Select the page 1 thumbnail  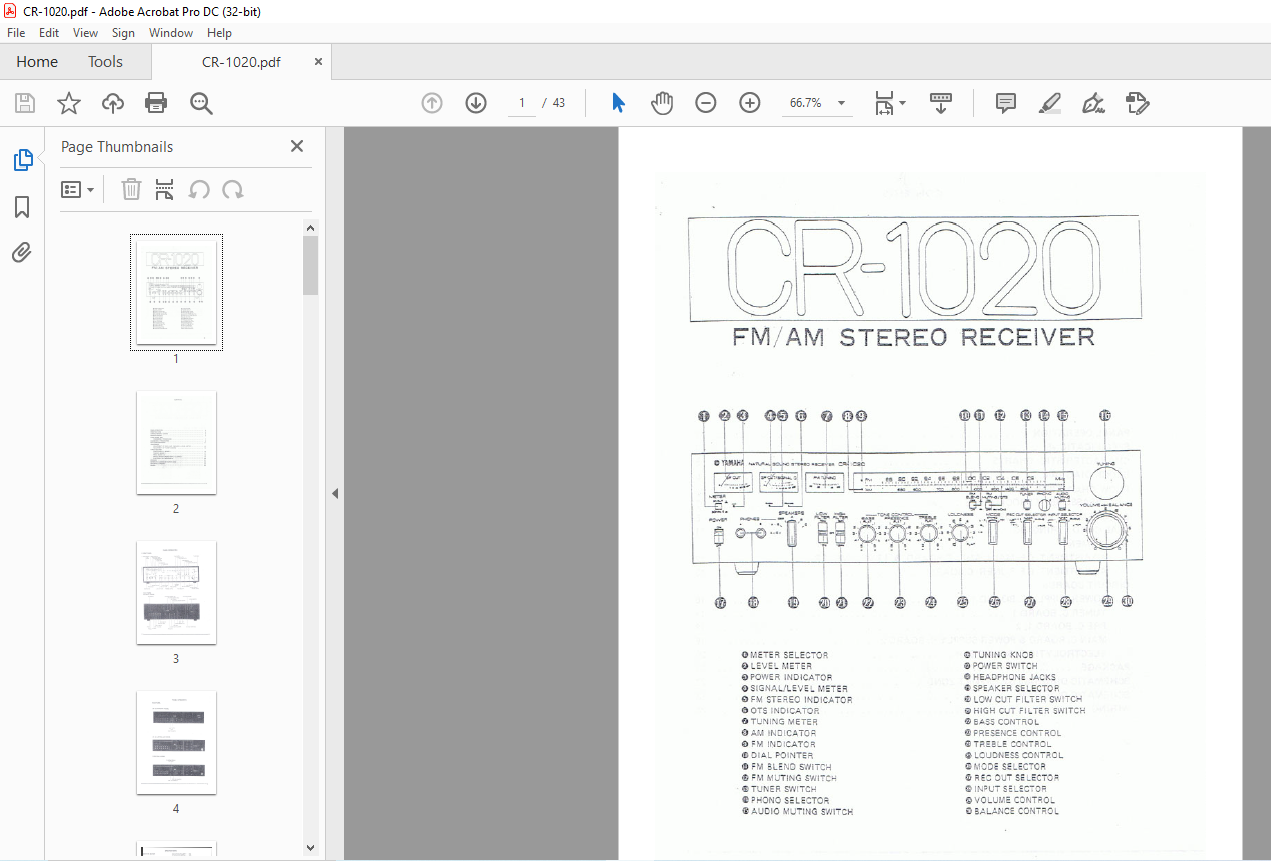click(x=176, y=292)
